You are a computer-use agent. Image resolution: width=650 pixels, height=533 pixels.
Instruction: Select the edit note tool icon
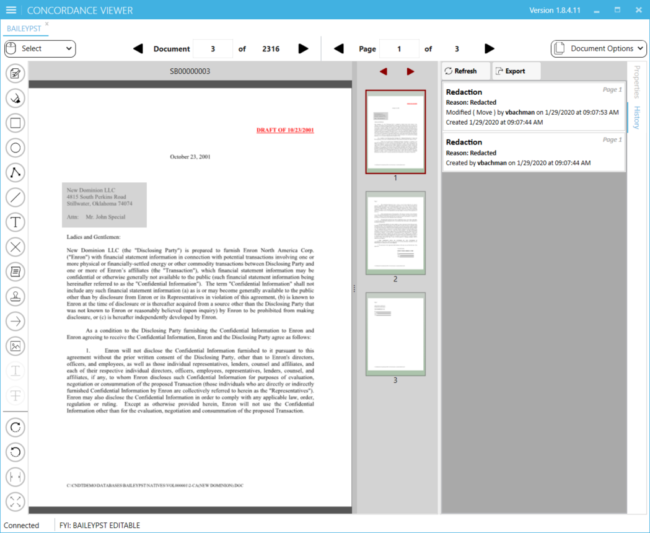click(15, 73)
